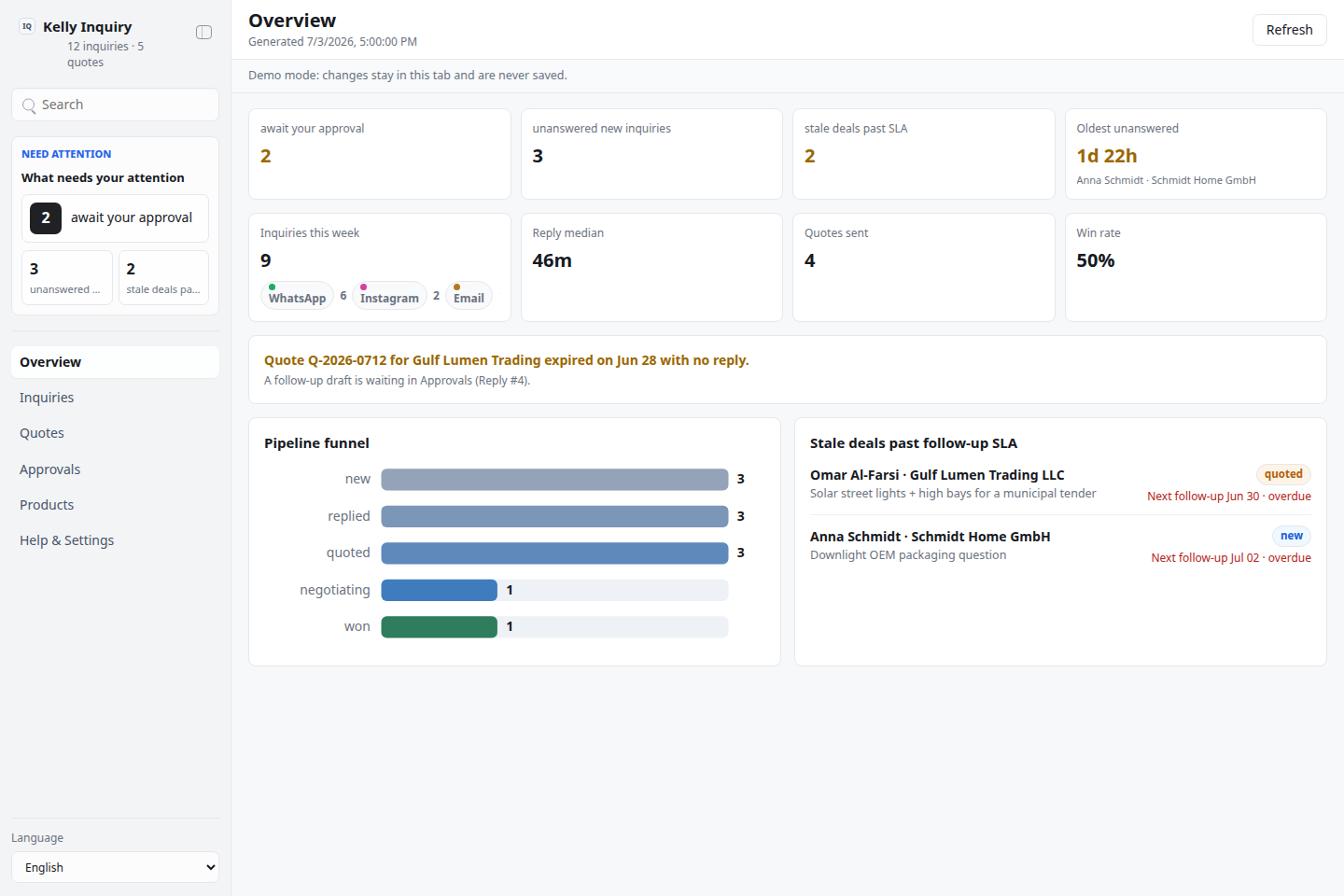Click the search magnifier icon

click(x=30, y=105)
